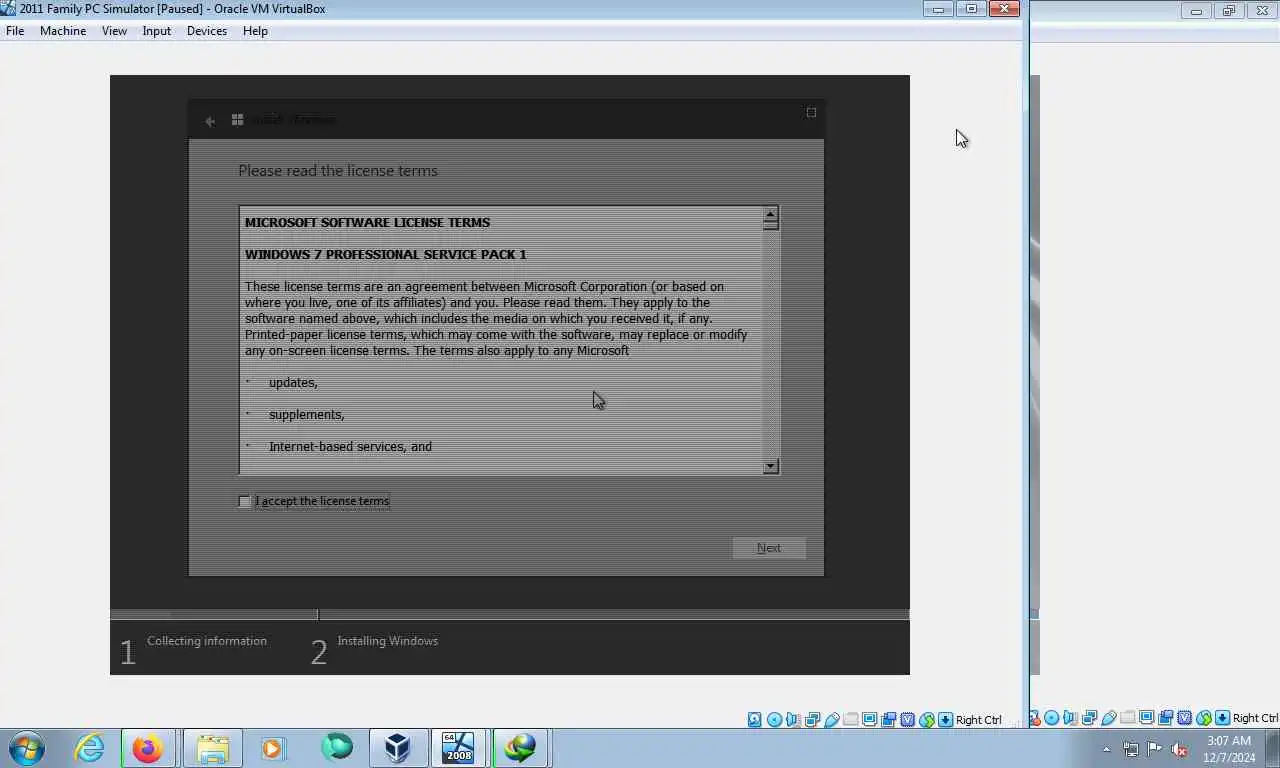
Task: Open the Help menu
Action: pyautogui.click(x=255, y=31)
